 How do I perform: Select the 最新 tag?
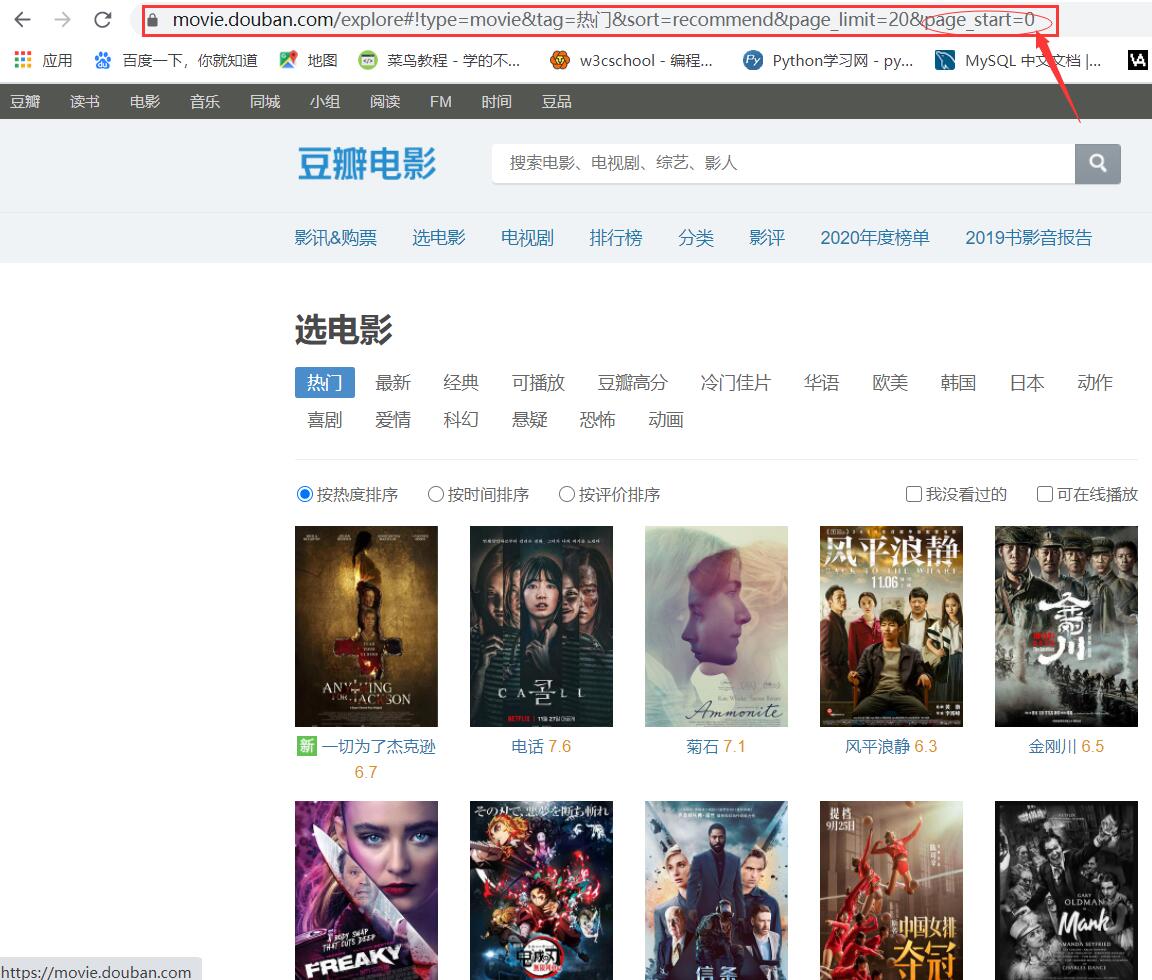(x=393, y=383)
